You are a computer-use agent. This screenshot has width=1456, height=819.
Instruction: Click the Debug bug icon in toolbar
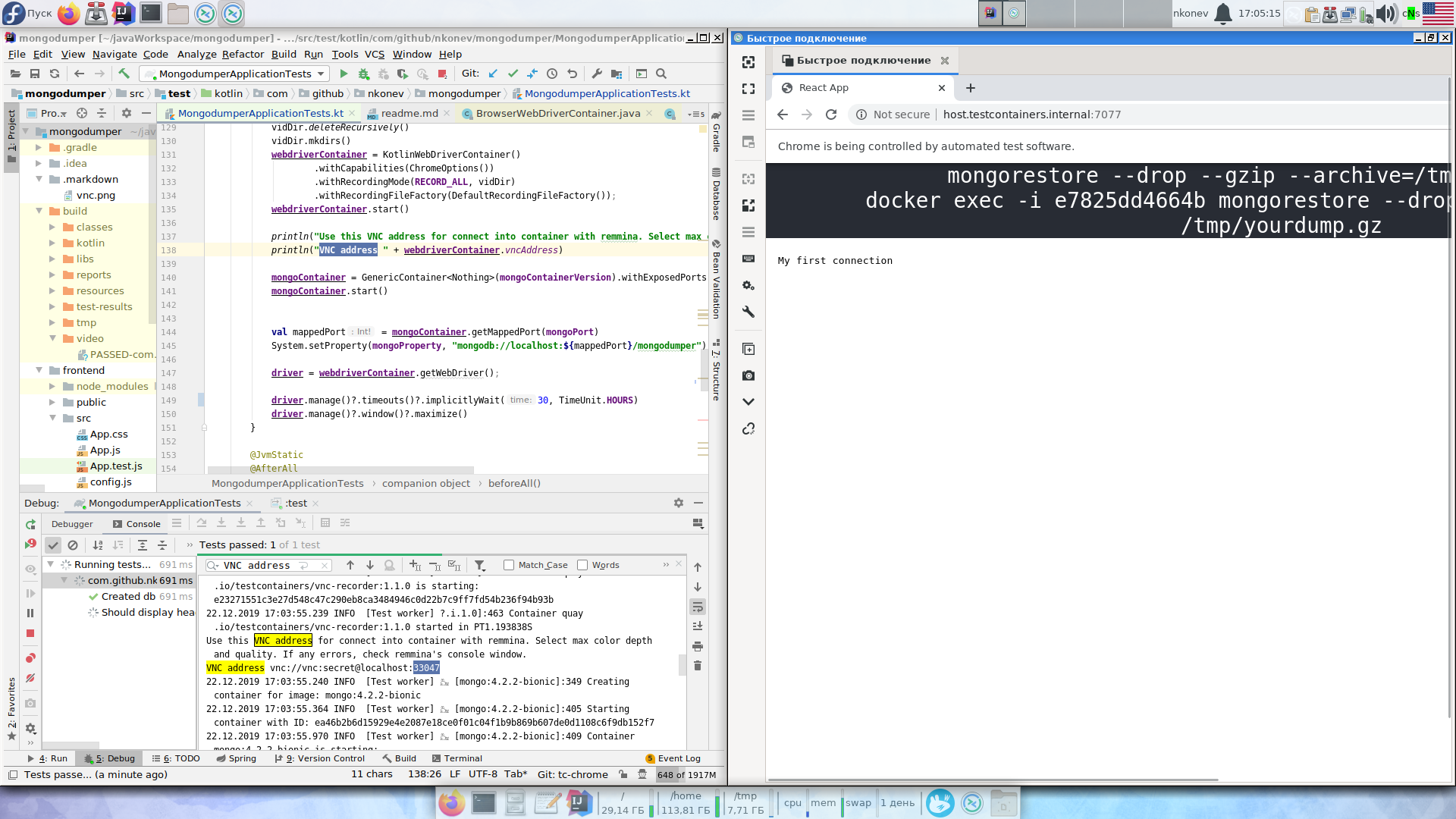point(364,74)
